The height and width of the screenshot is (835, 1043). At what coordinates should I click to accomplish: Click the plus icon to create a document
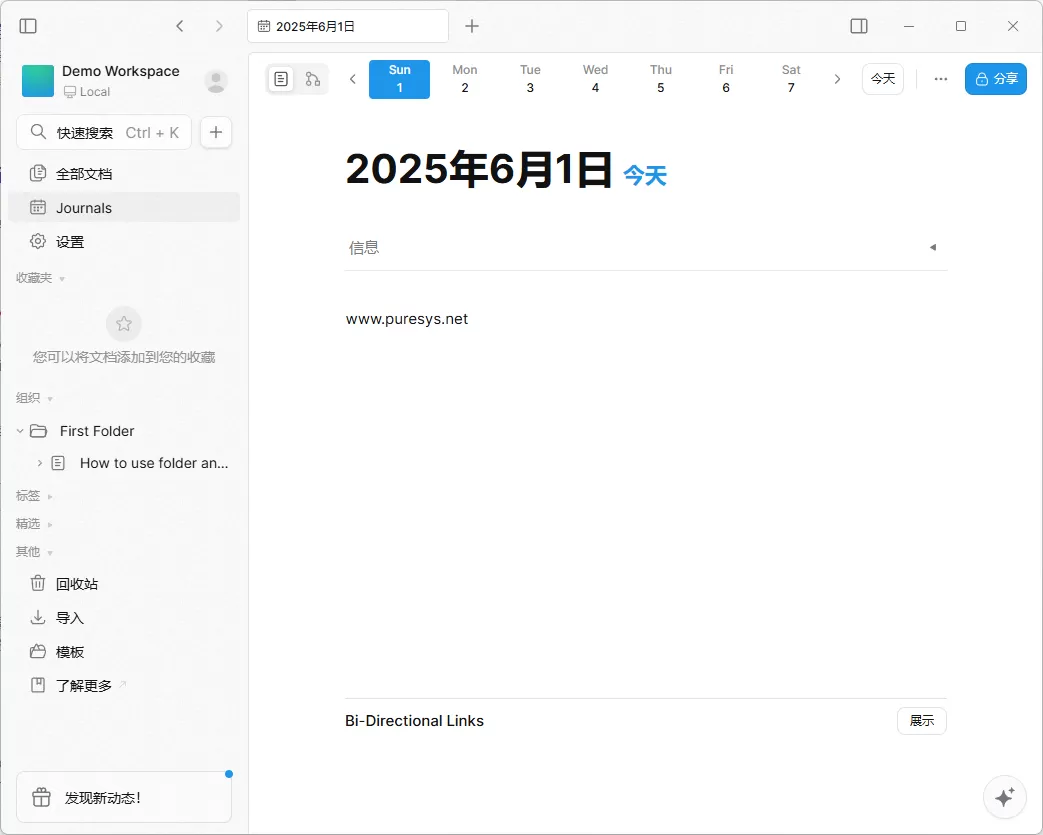coord(216,131)
